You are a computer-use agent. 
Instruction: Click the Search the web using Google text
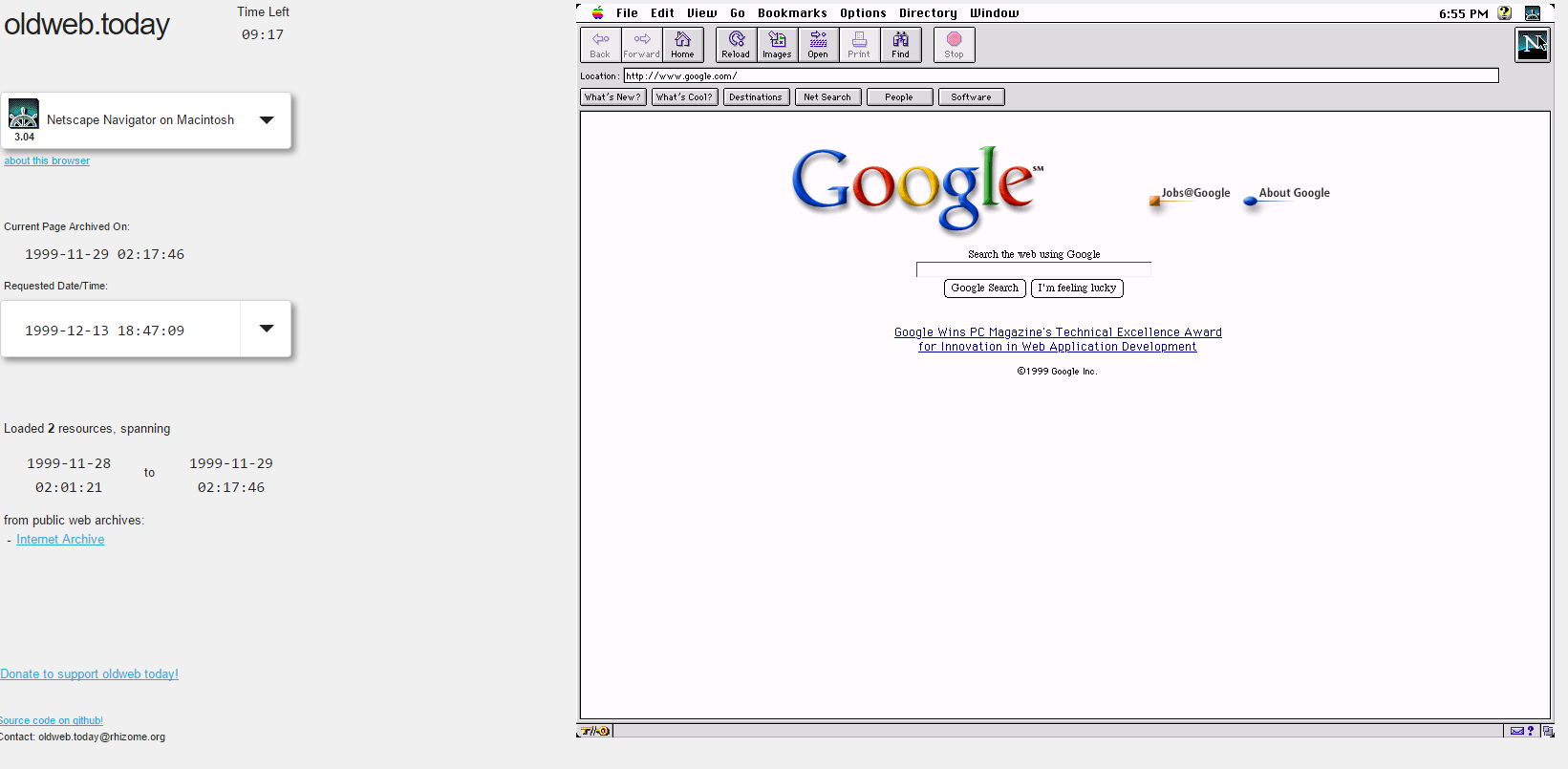point(1034,254)
